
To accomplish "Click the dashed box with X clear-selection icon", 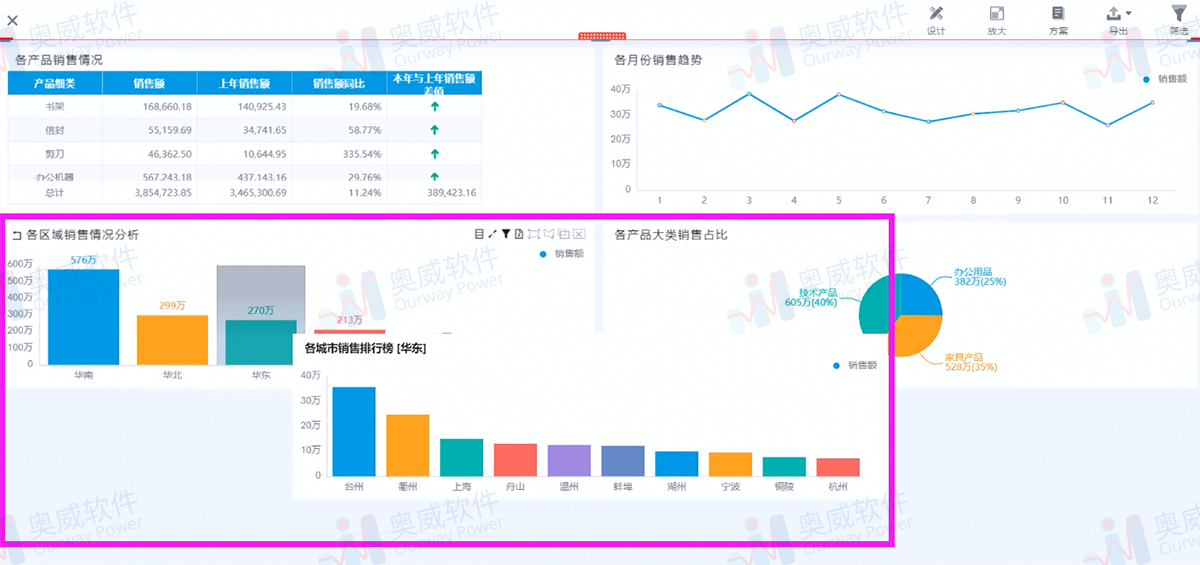I will pos(579,234).
